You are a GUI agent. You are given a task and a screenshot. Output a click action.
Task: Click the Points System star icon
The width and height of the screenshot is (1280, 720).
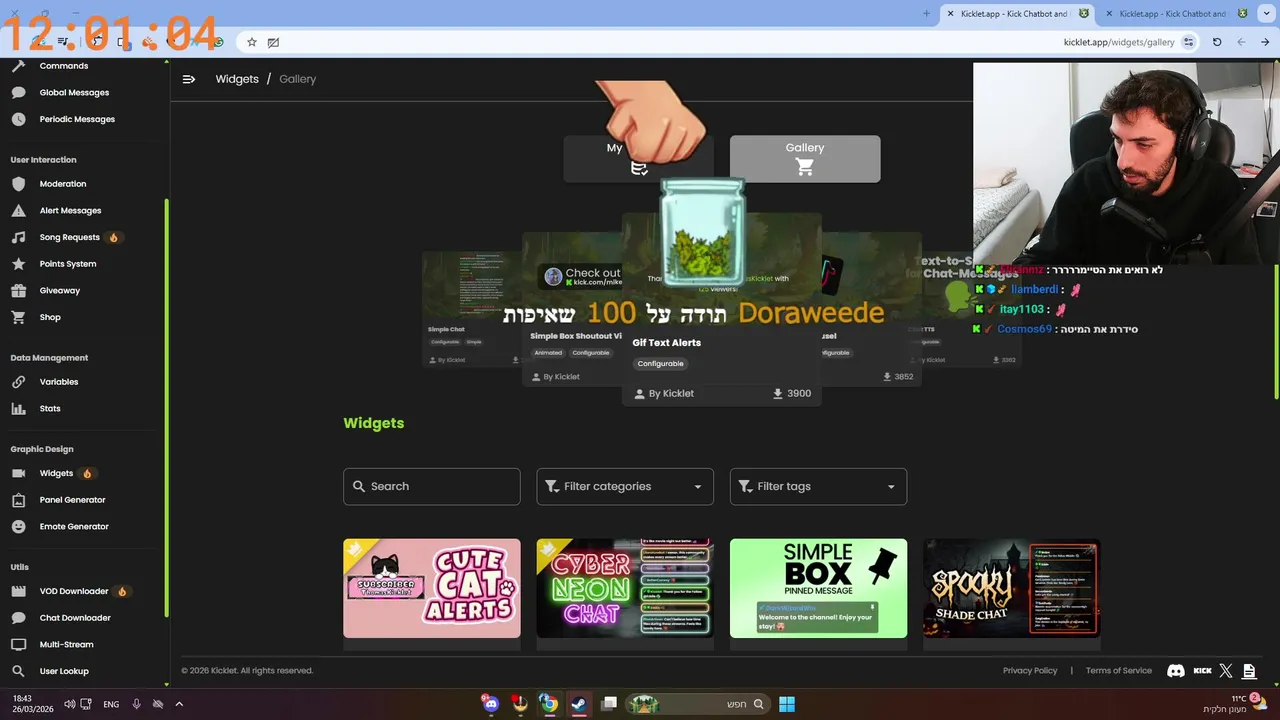[18, 264]
